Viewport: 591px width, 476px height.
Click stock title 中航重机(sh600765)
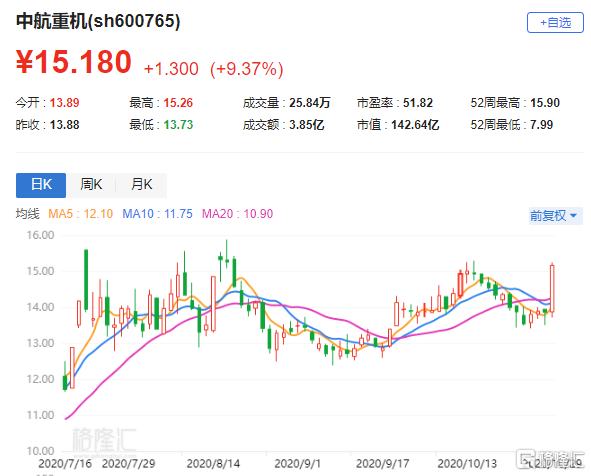pos(98,21)
